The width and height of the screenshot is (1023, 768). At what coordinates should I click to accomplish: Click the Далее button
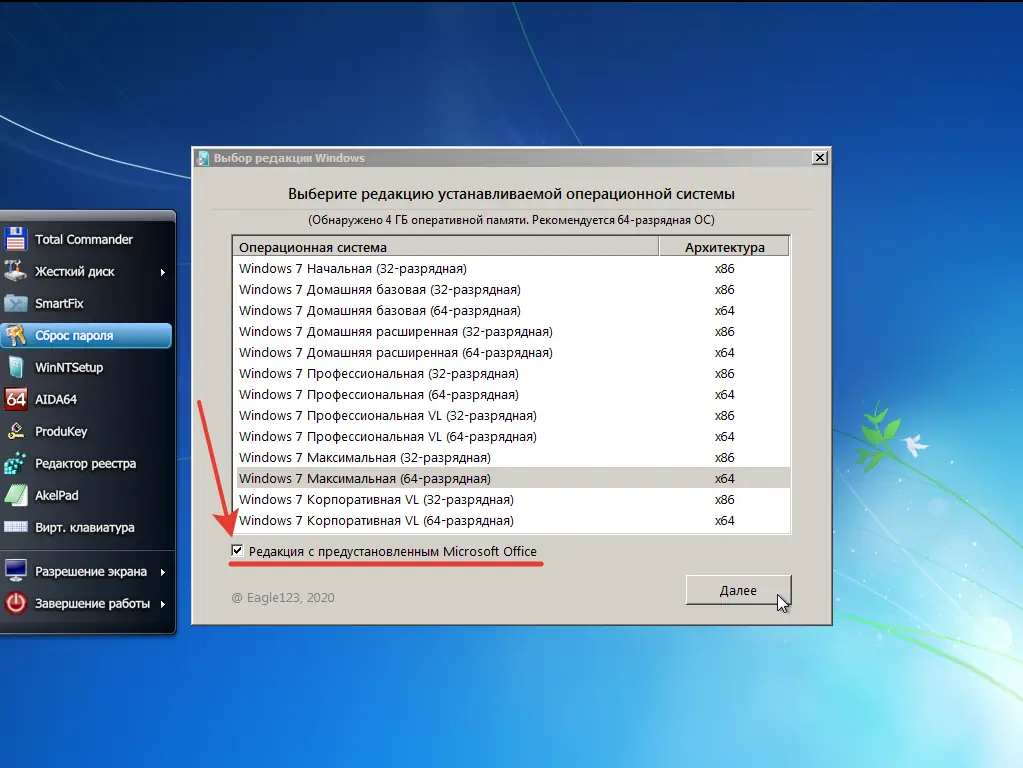coord(738,590)
